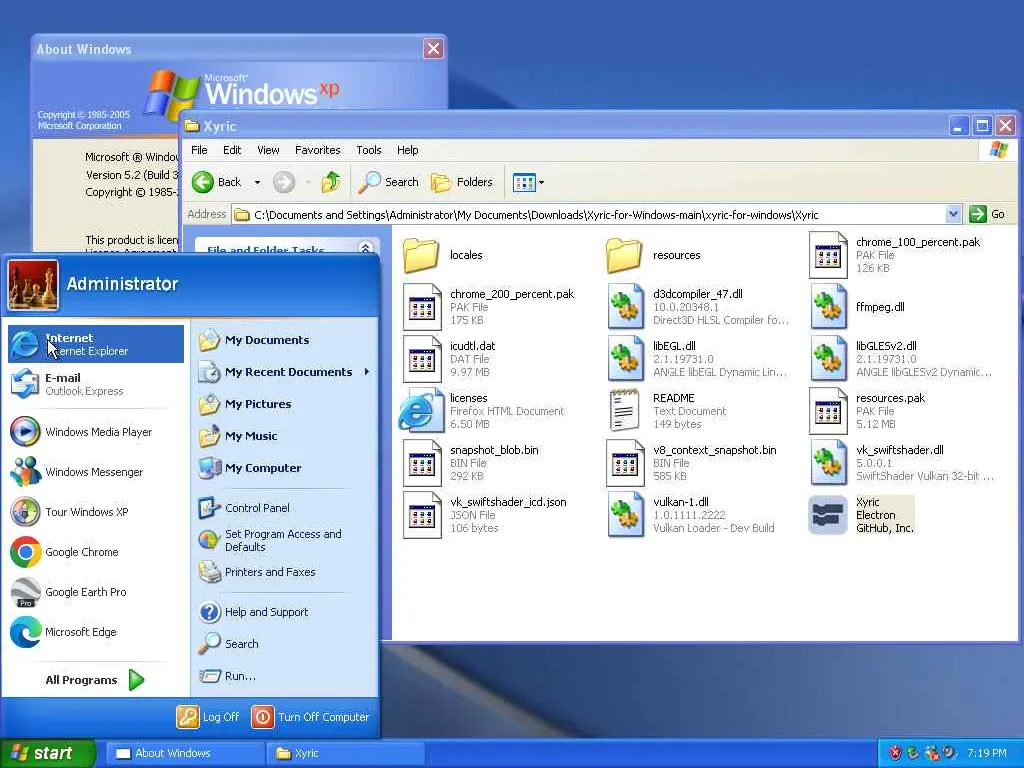Click the Start button

coord(46,753)
